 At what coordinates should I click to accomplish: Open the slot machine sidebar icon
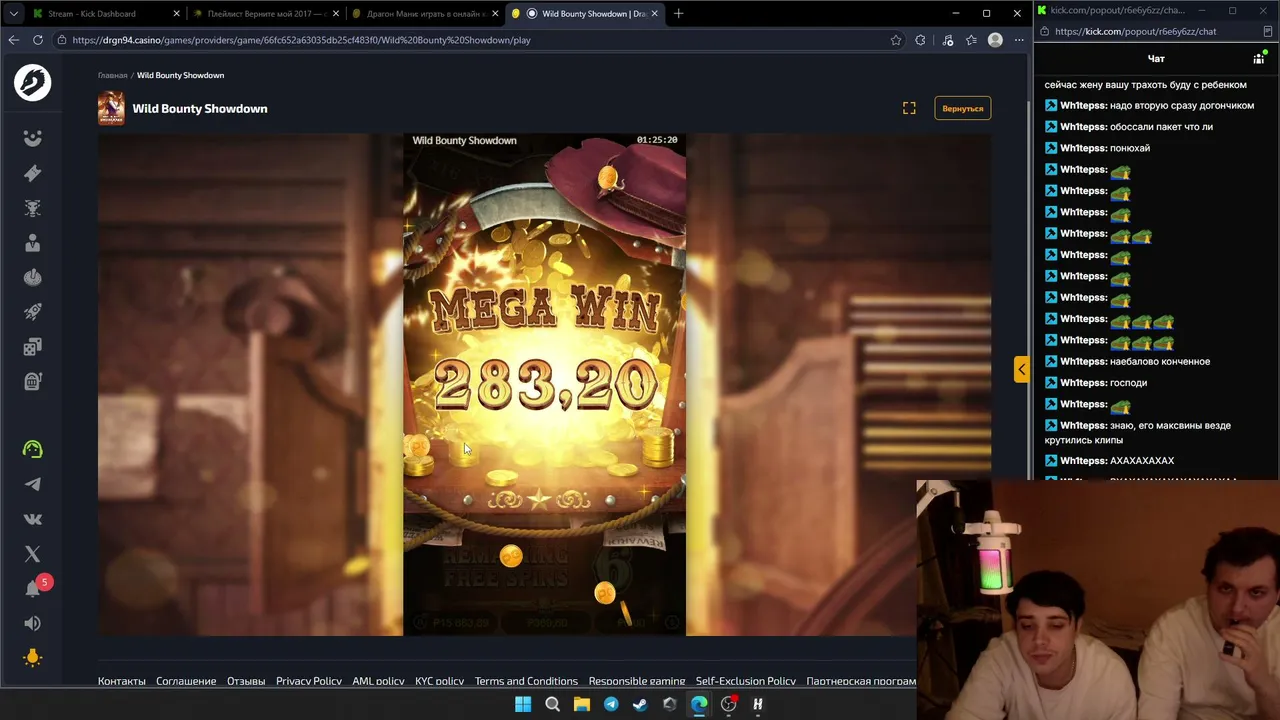33,381
